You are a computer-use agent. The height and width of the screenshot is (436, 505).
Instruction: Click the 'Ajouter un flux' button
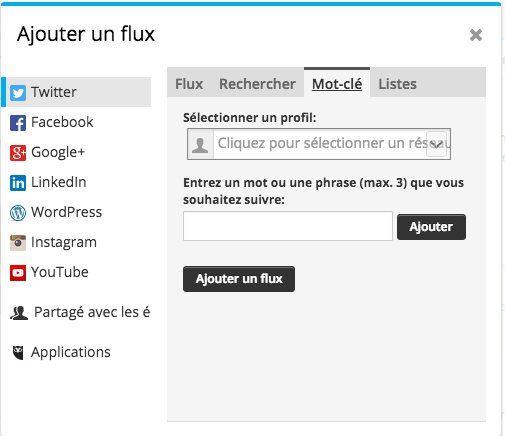point(239,279)
